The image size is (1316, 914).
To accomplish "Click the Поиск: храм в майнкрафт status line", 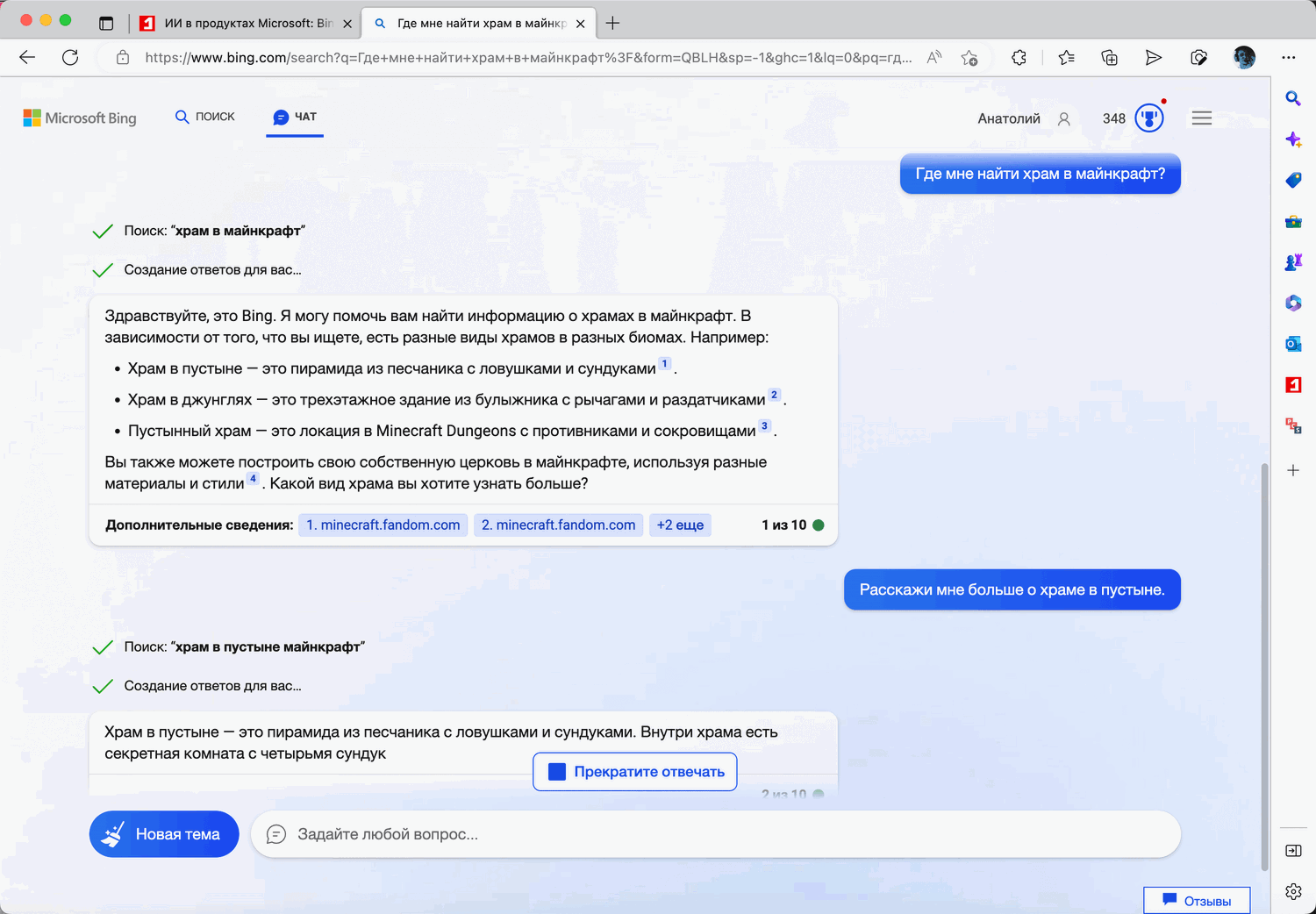I will click(x=214, y=231).
